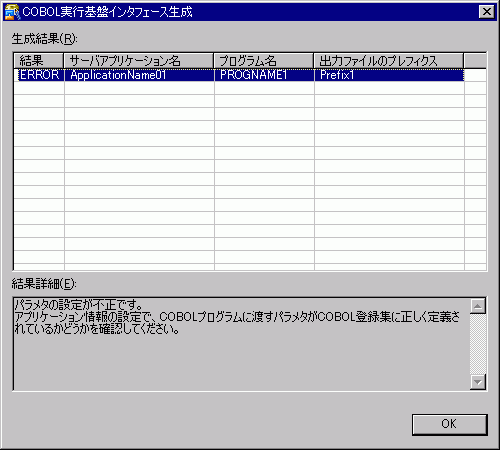Click the プログラム名 column header

(x=264, y=61)
